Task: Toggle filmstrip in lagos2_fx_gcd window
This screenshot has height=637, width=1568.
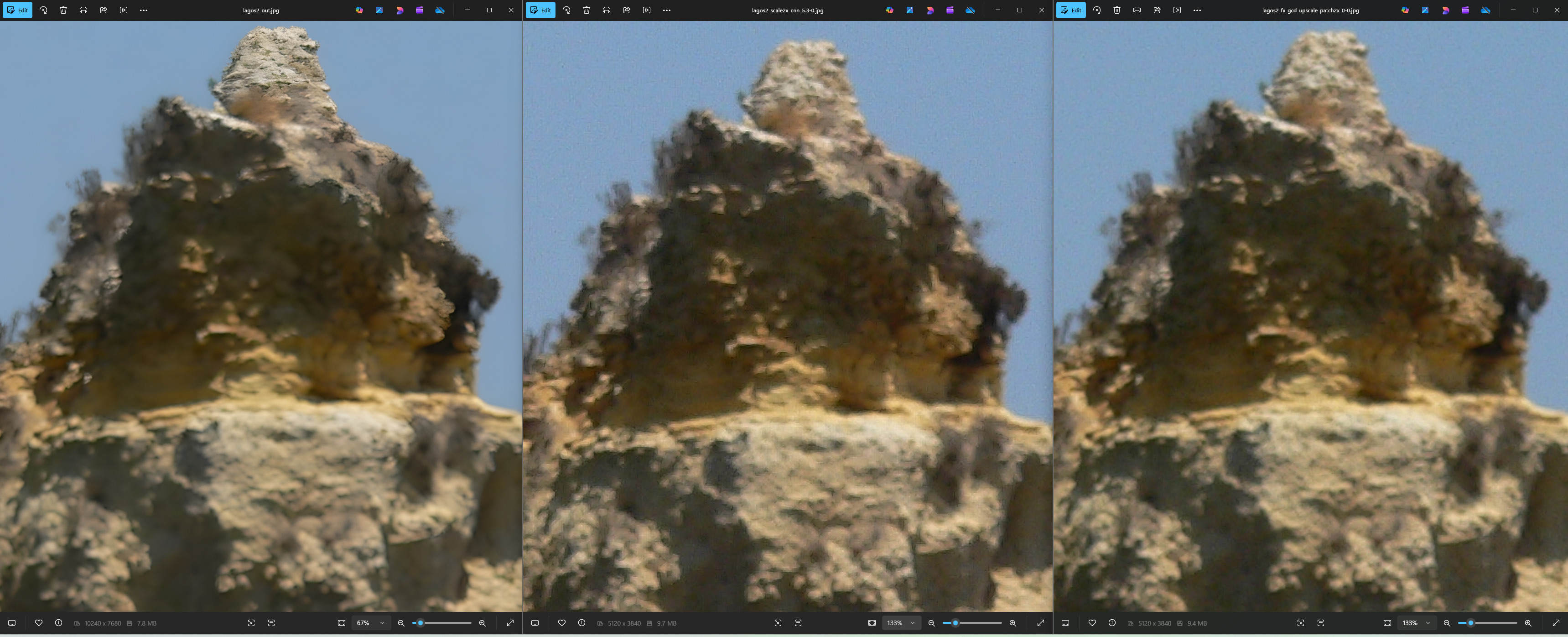Action: tap(1065, 623)
